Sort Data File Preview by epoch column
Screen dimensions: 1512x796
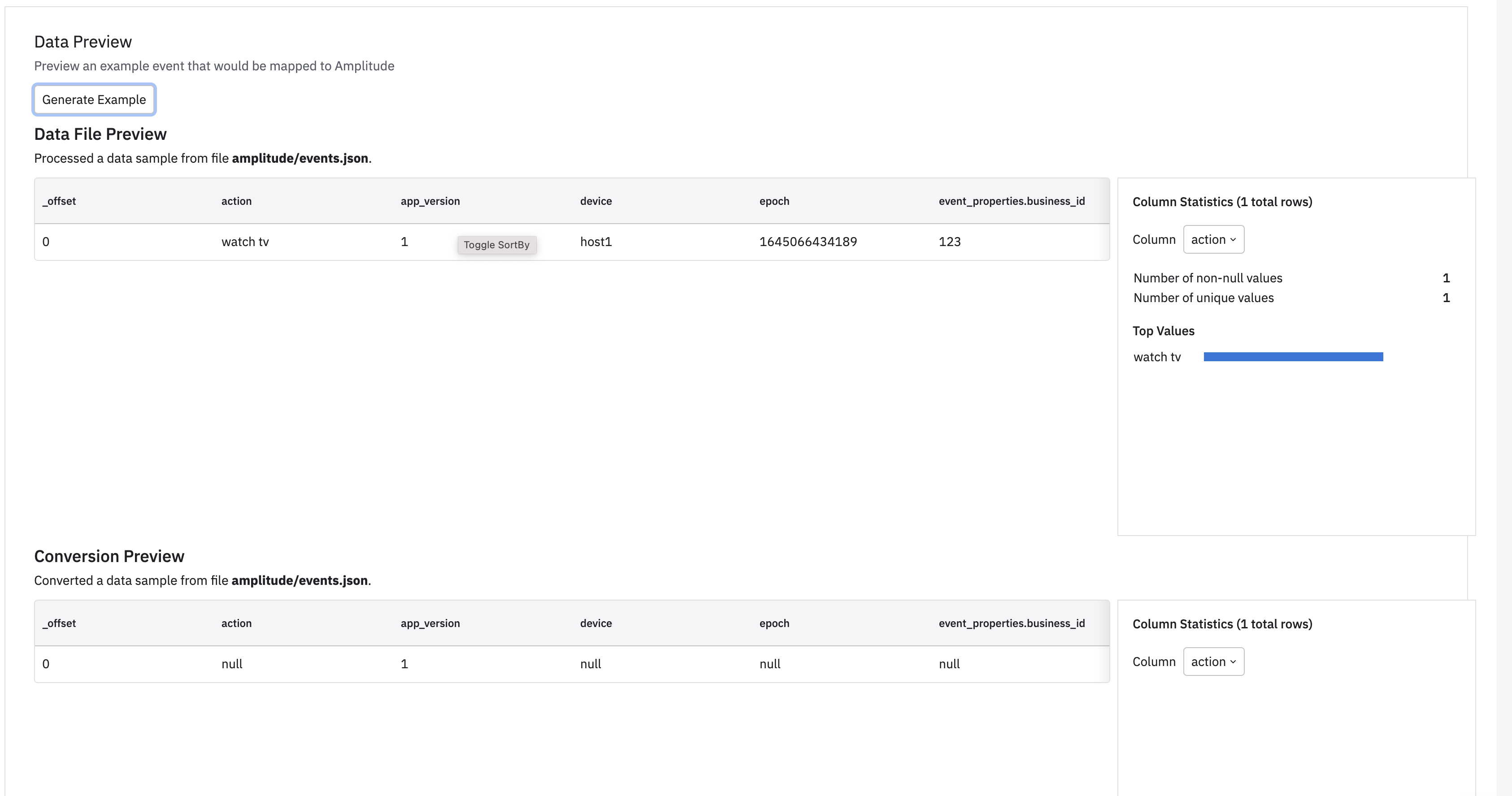pyautogui.click(x=774, y=201)
